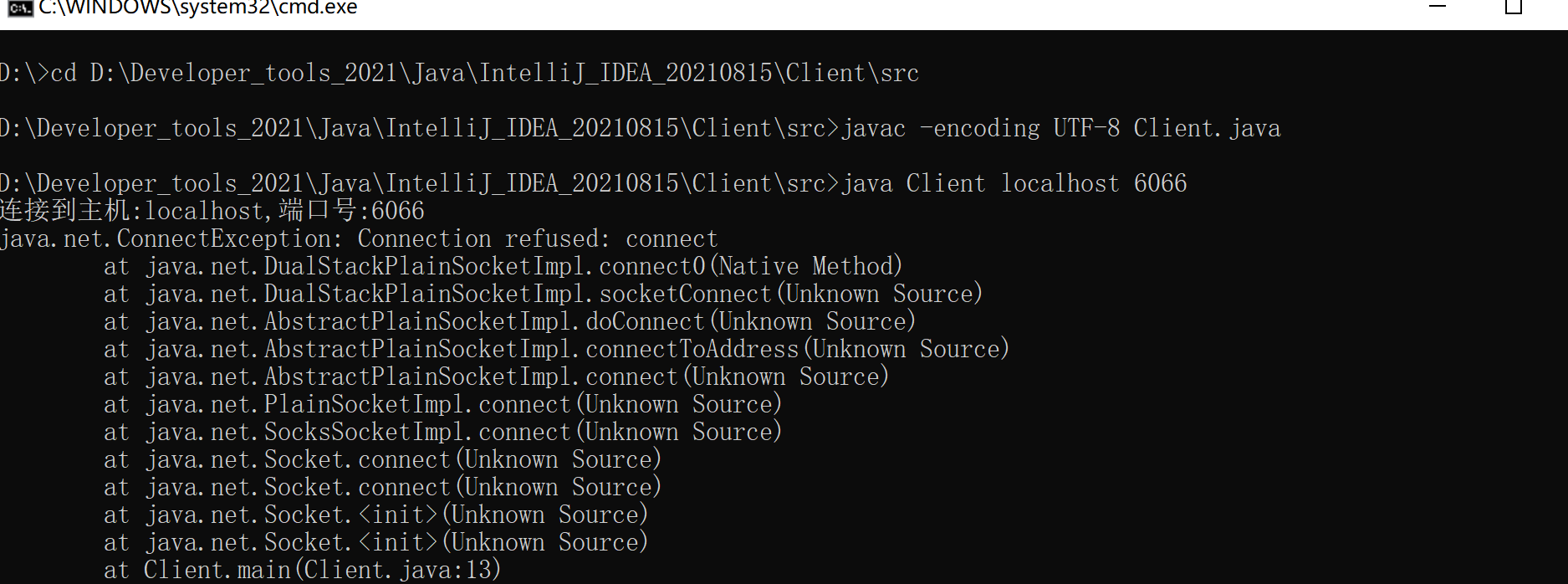
Task: Click the first java.net.Socket.<init> stack line
Action: coord(375,515)
